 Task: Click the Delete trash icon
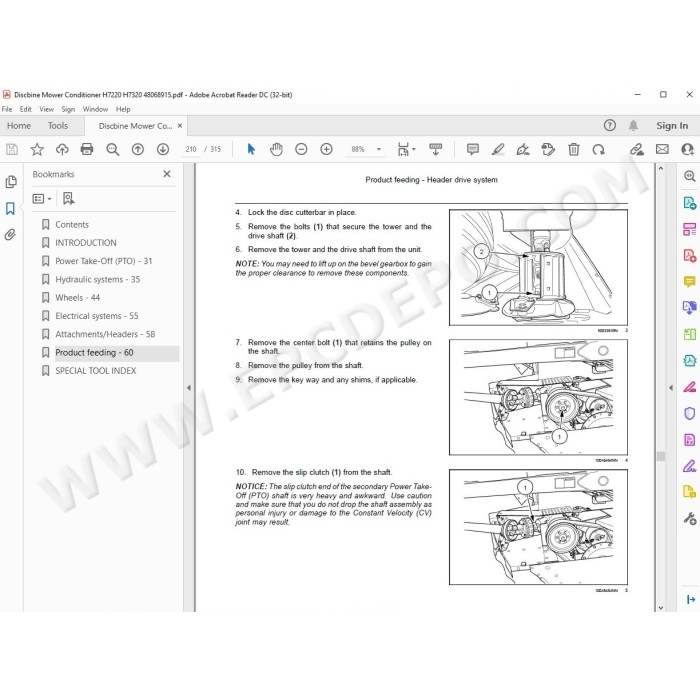tap(574, 149)
